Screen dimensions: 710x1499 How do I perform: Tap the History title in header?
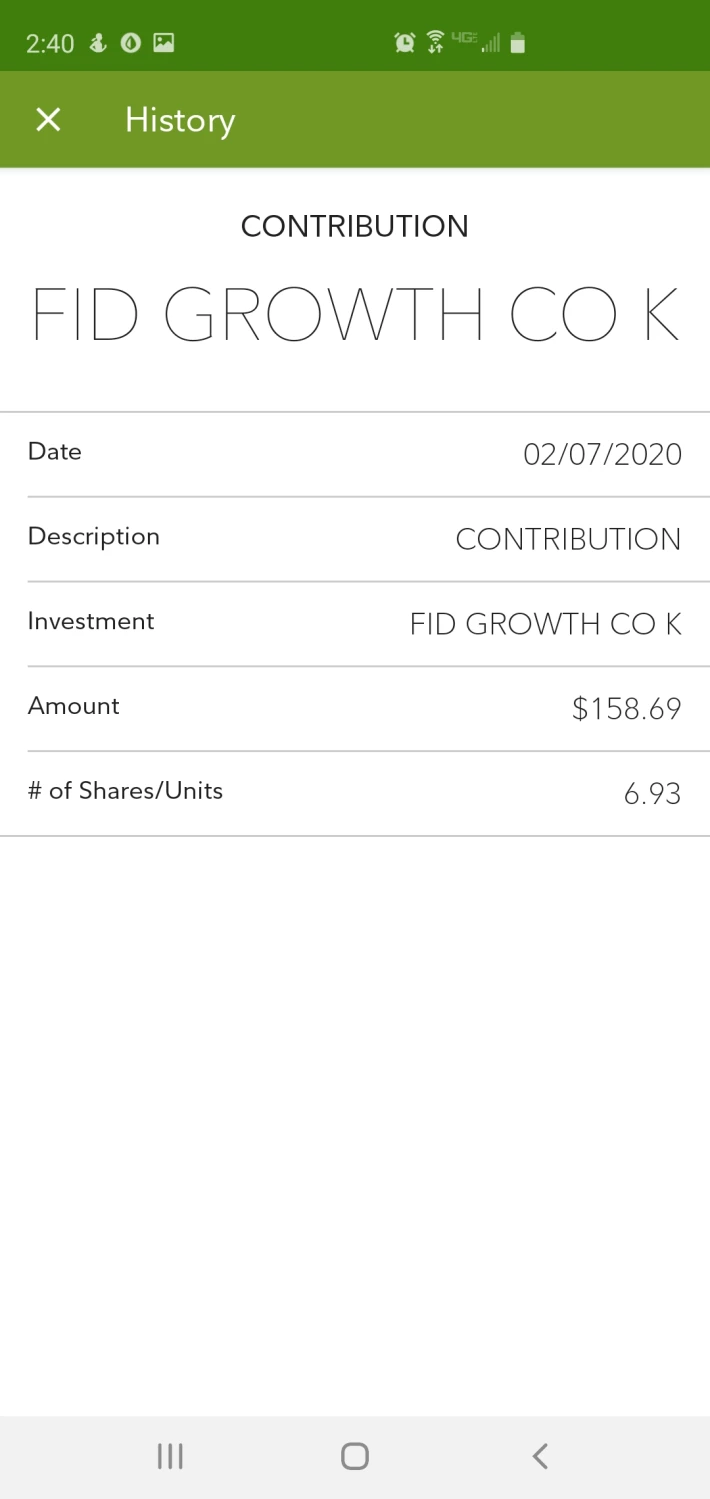point(180,120)
